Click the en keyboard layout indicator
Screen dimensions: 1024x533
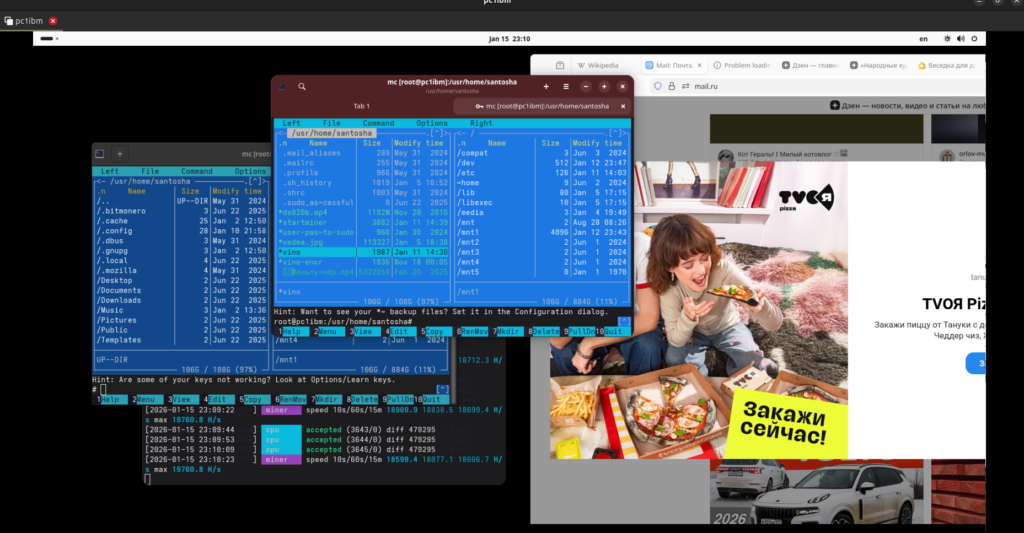coord(923,38)
